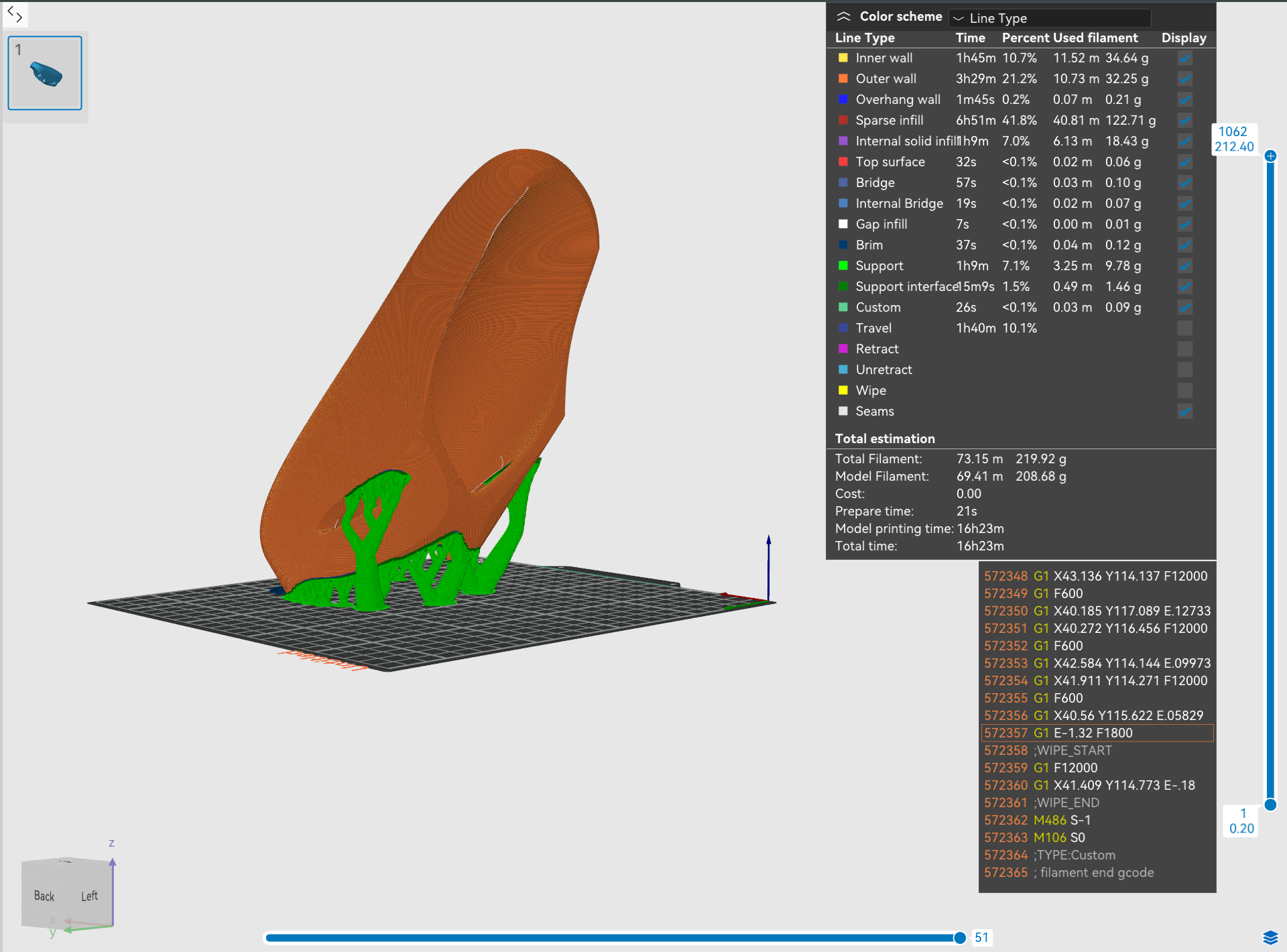The image size is (1287, 952).
Task: Enable display of Travel lines
Action: coord(1184,329)
